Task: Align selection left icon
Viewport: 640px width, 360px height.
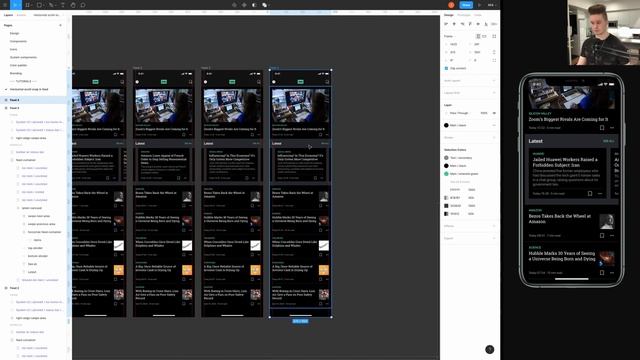Action: coord(446,24)
